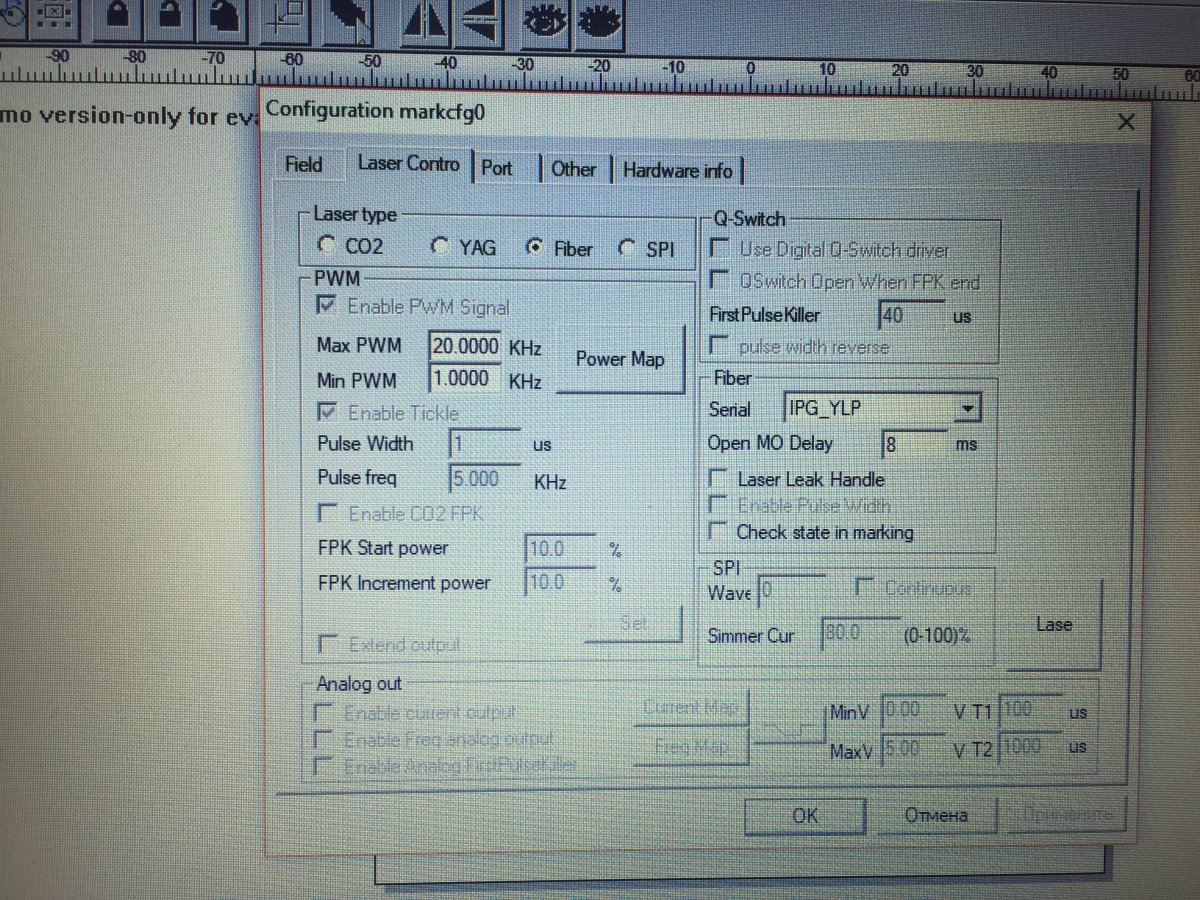
Task: Confirm the configuration with OK
Action: pos(805,815)
